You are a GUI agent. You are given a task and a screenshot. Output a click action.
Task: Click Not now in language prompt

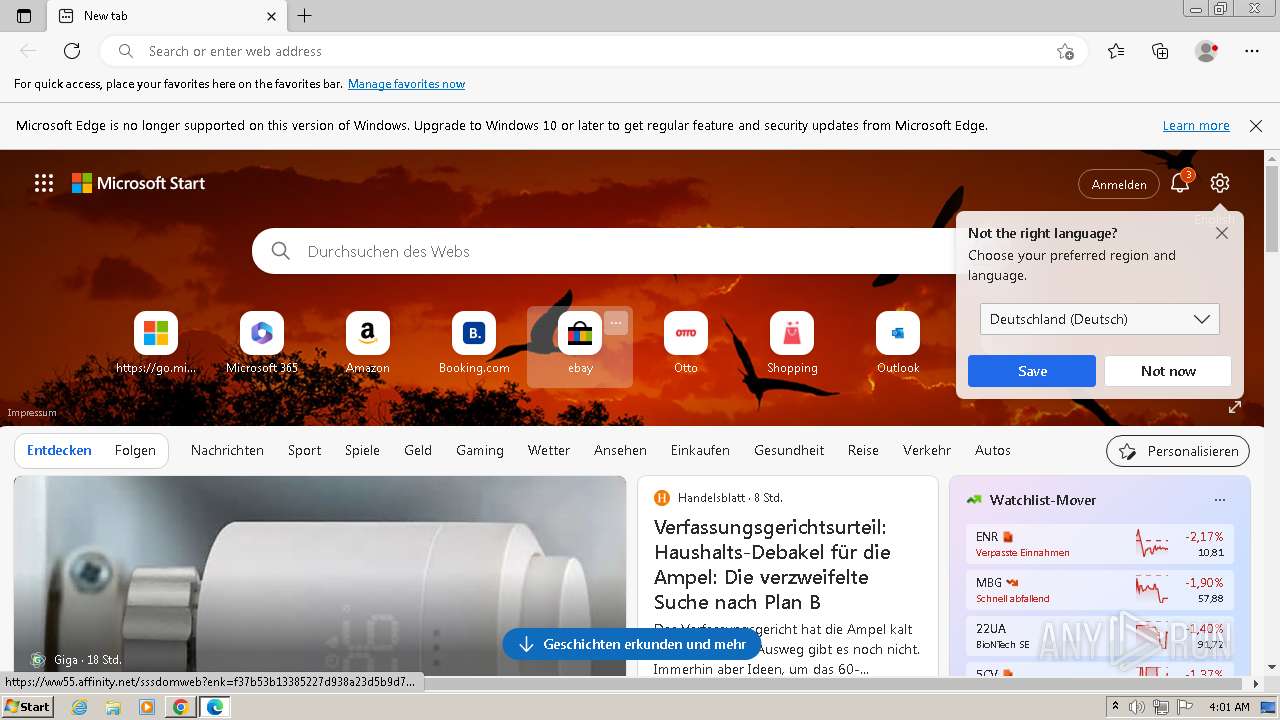[1168, 371]
